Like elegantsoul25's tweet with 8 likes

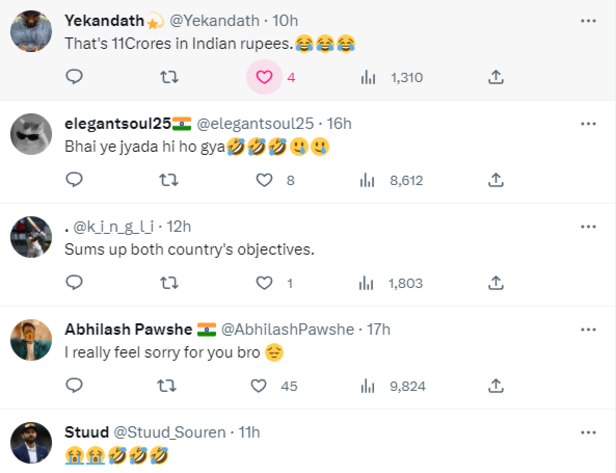click(x=264, y=180)
